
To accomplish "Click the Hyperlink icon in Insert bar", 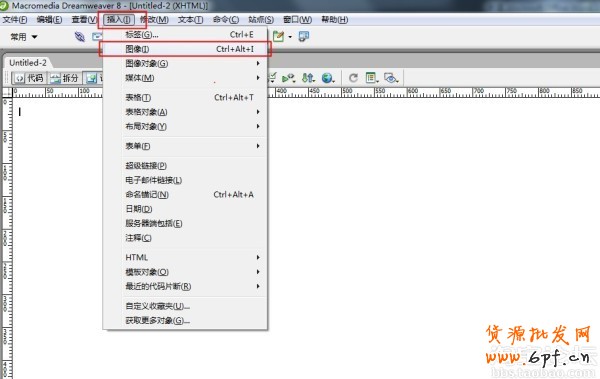I will [x=80, y=37].
